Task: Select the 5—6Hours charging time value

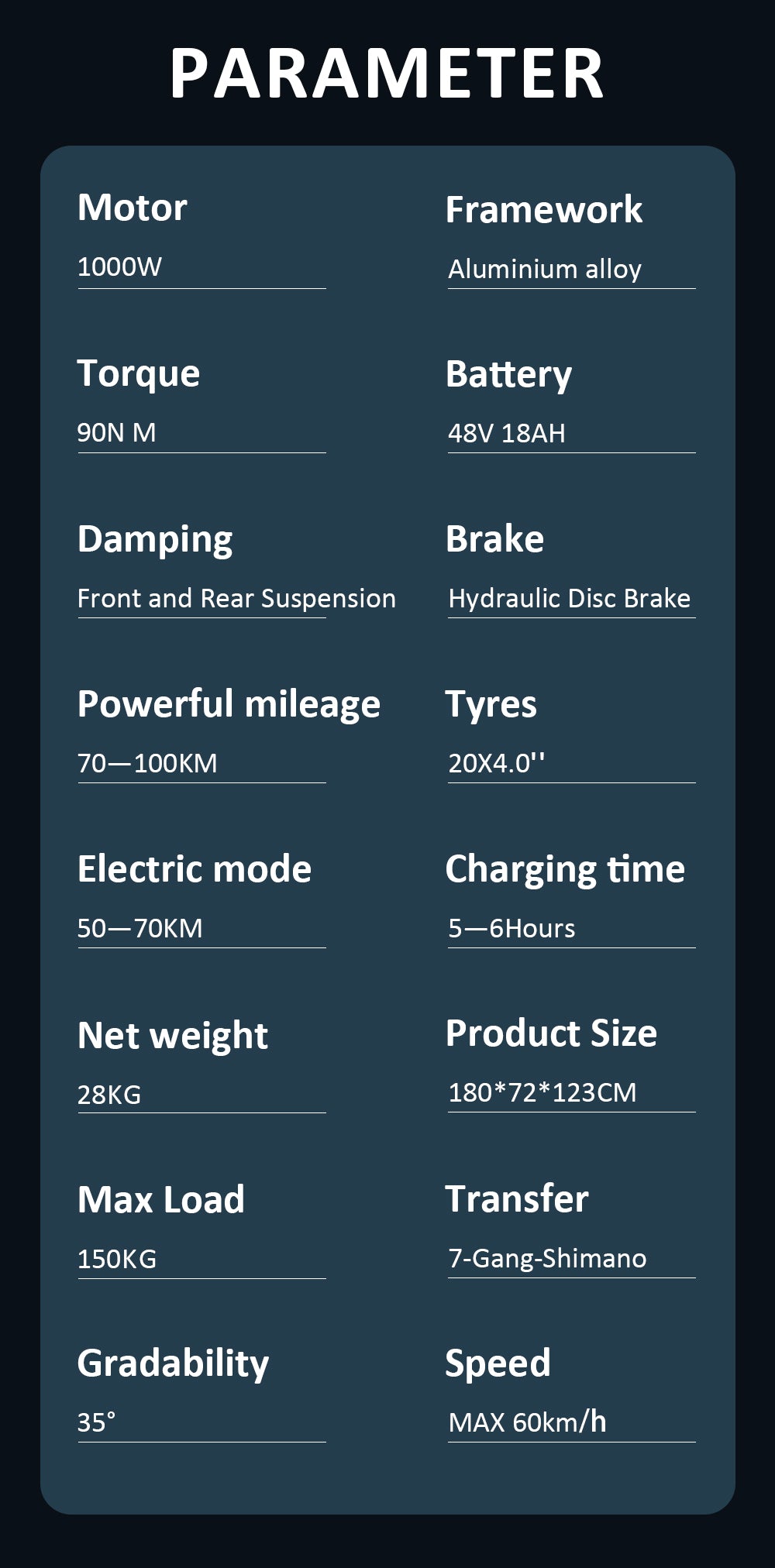Action: pos(511,928)
